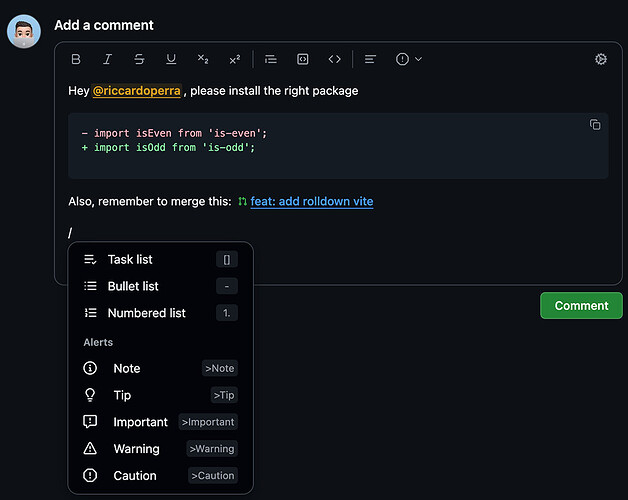Open the text alignment toolbar option
This screenshot has height=500, width=628.
(x=370, y=59)
